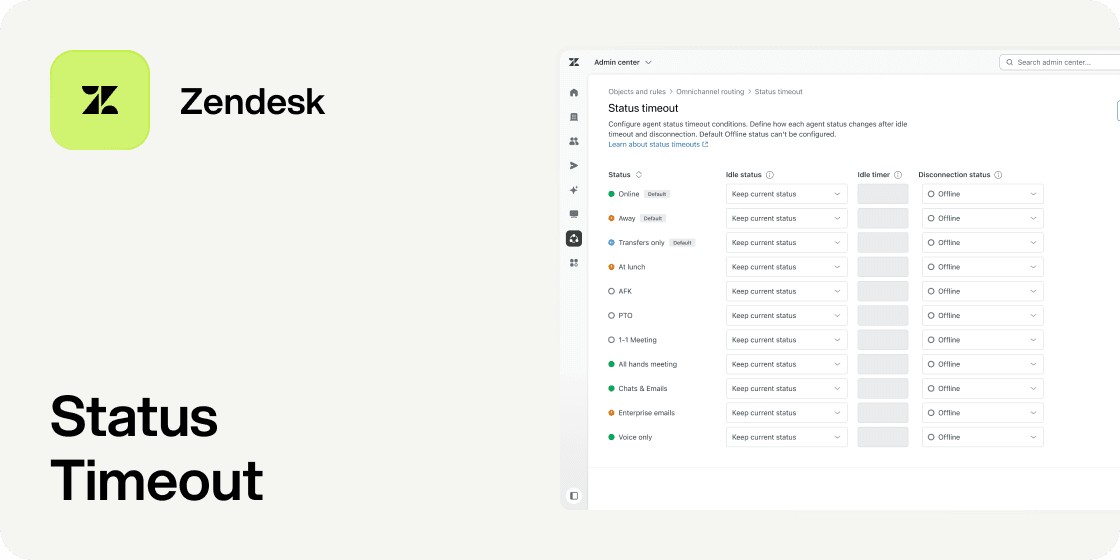Select the Objects and rules sidebar icon
1120x560 pixels.
click(574, 238)
